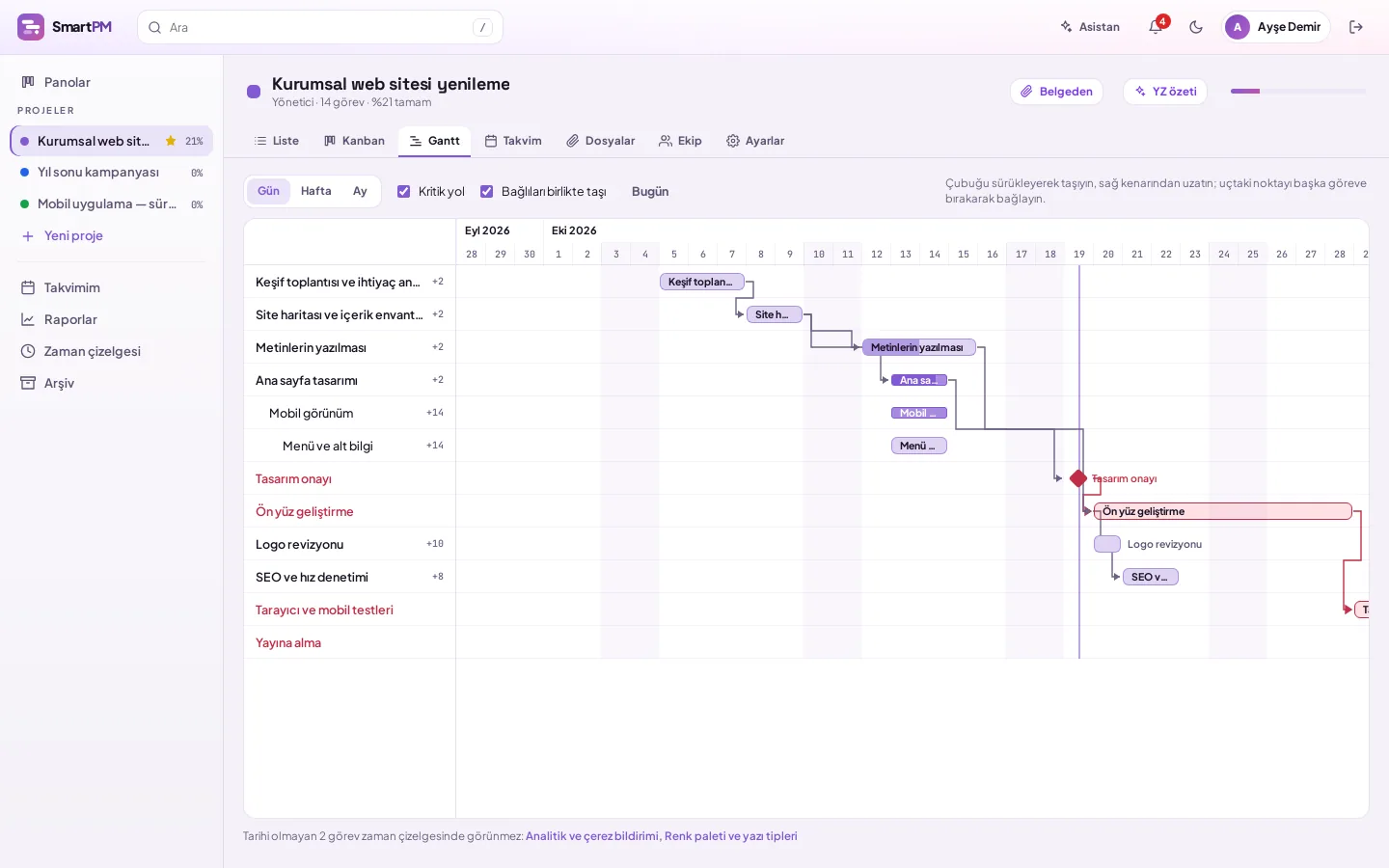The width and height of the screenshot is (1389, 868).
Task: Click the star on Kurumsal web sitesi project
Action: (x=171, y=141)
